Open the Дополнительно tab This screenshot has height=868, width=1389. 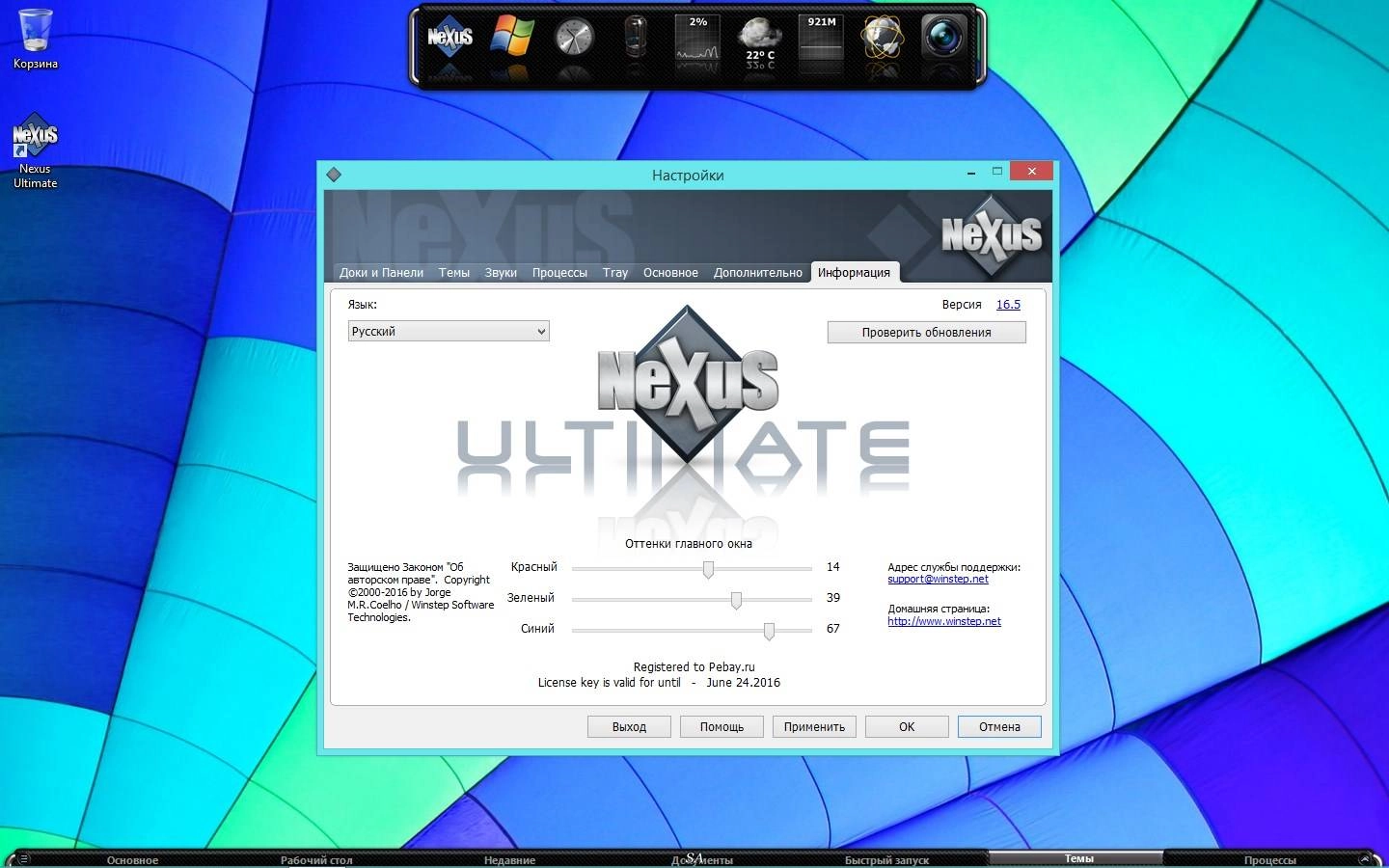[x=758, y=273]
